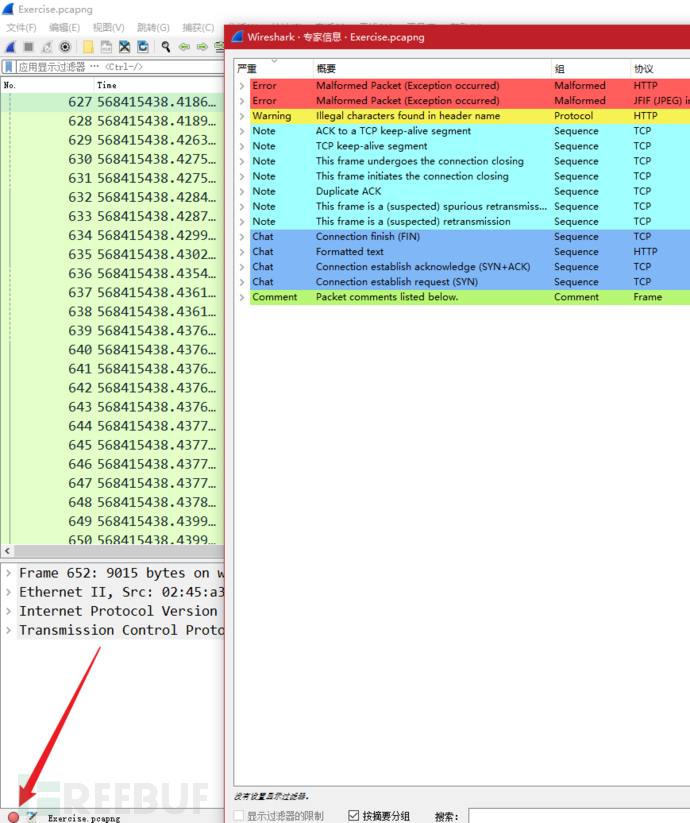This screenshot has height=823, width=690.
Task: Select packet 640 in the packet list
Action: coord(112,350)
